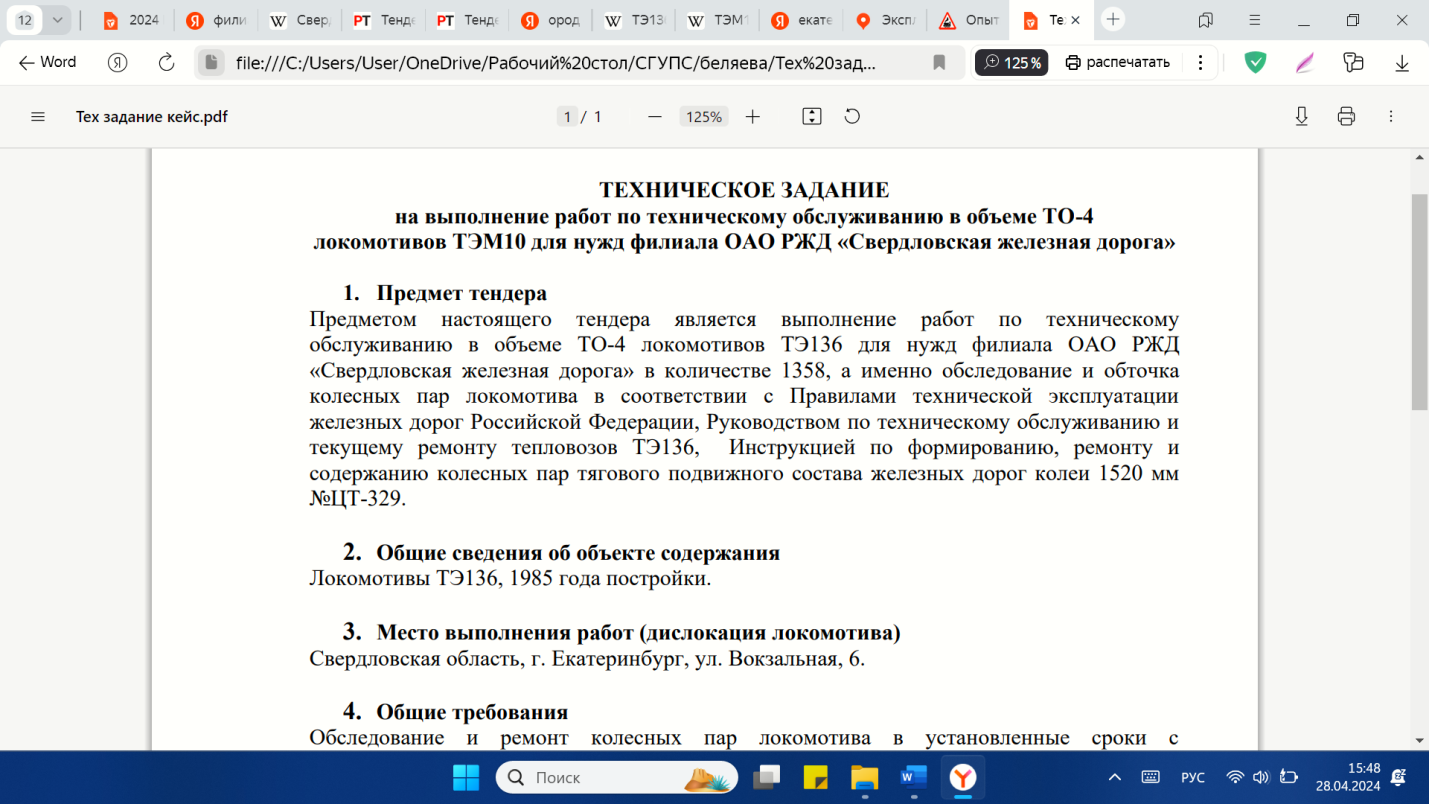Click the 125% zoom indicator in address bar
The width and height of the screenshot is (1429, 804).
tap(1012, 62)
